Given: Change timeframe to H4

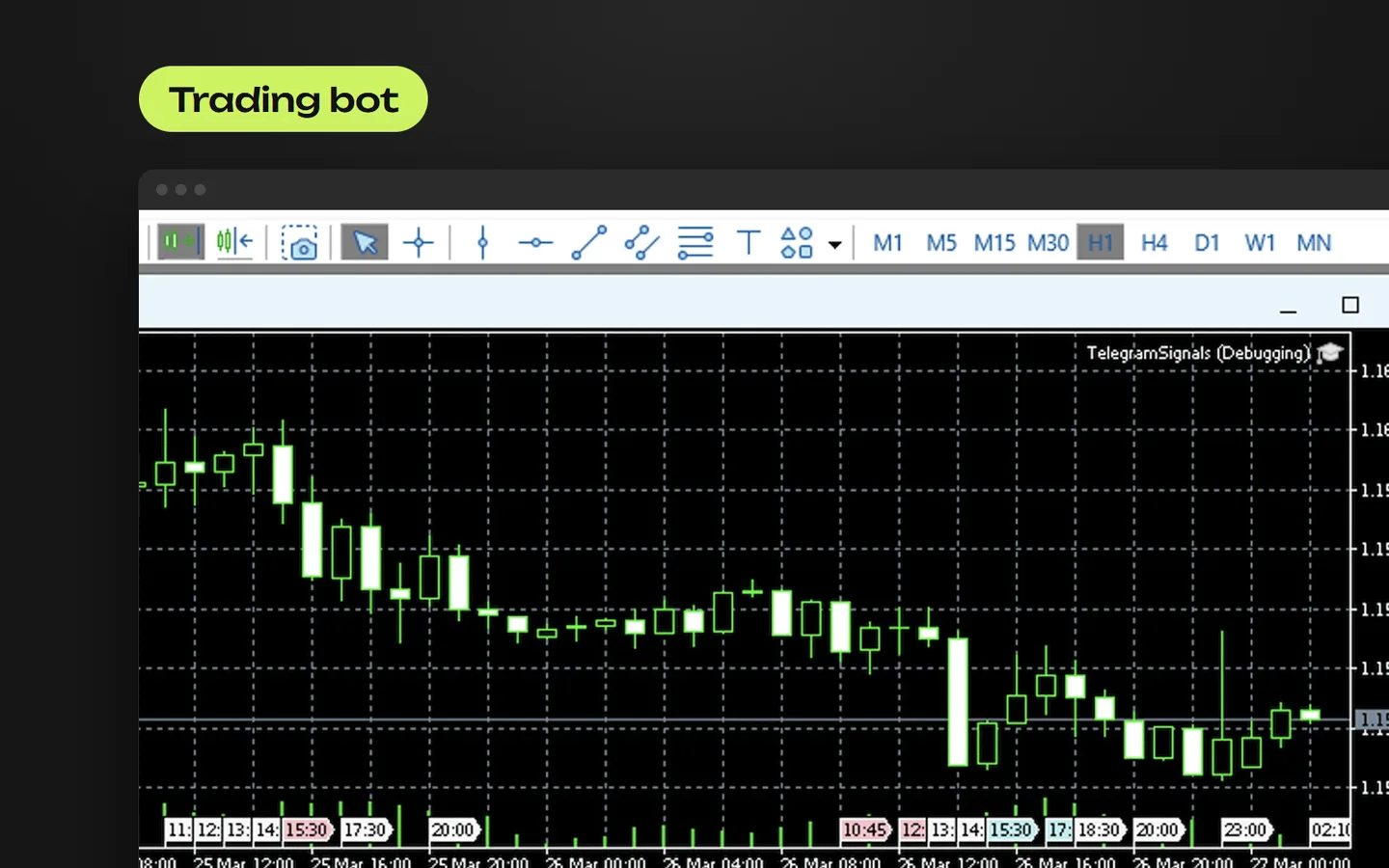Looking at the screenshot, I should [1154, 243].
